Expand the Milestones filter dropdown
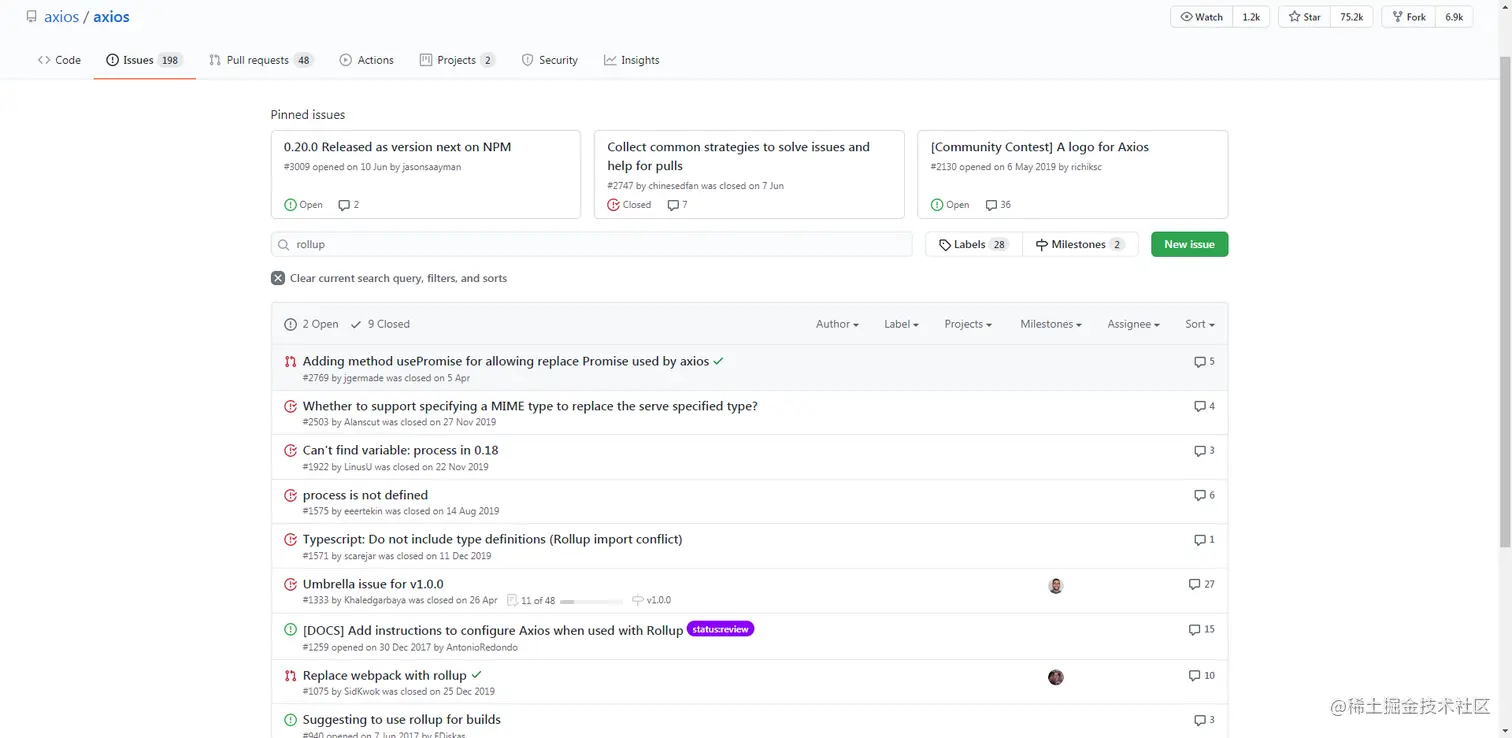The height and width of the screenshot is (738, 1512). (x=1051, y=324)
